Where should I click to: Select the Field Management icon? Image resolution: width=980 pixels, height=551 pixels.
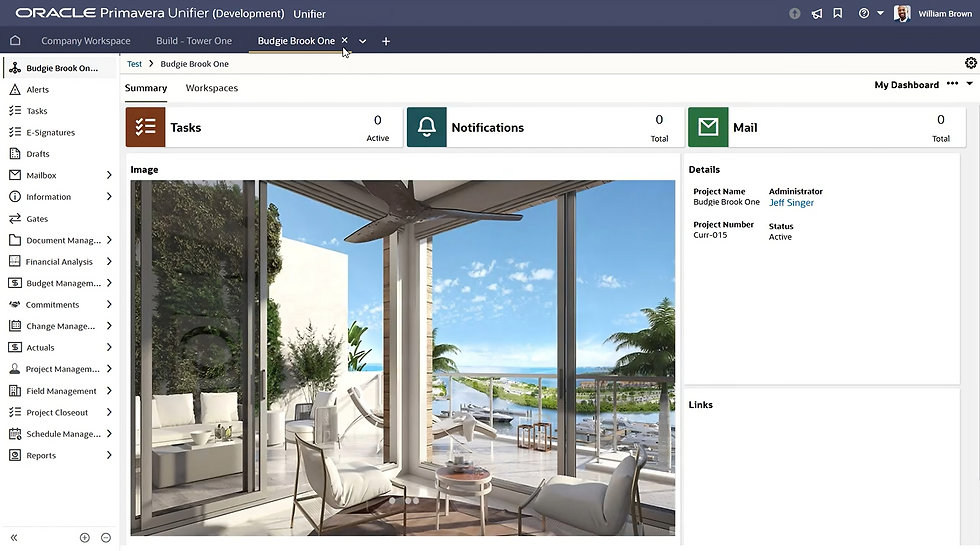[x=15, y=390]
